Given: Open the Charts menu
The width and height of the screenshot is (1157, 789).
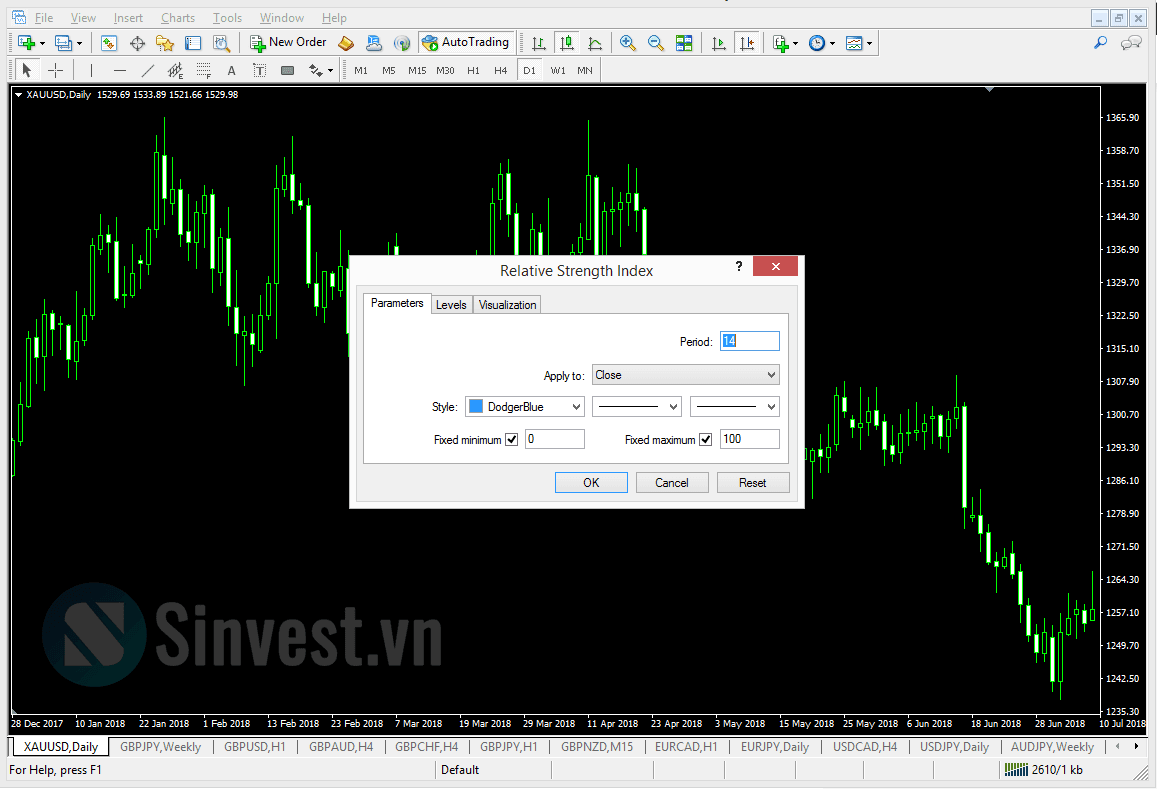Looking at the screenshot, I should (x=178, y=18).
